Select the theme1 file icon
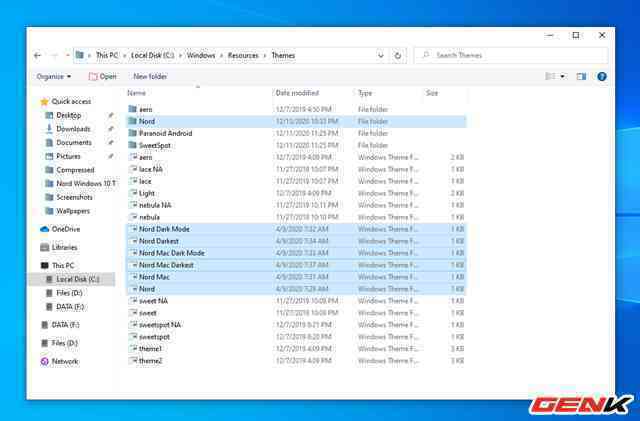The width and height of the screenshot is (640, 421). pyautogui.click(x=133, y=349)
